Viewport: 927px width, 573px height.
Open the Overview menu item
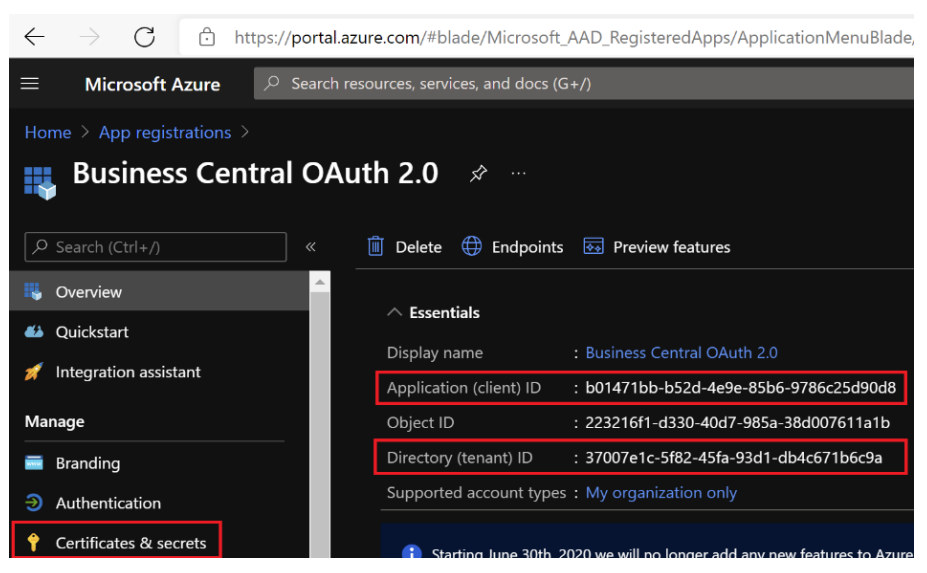point(88,292)
